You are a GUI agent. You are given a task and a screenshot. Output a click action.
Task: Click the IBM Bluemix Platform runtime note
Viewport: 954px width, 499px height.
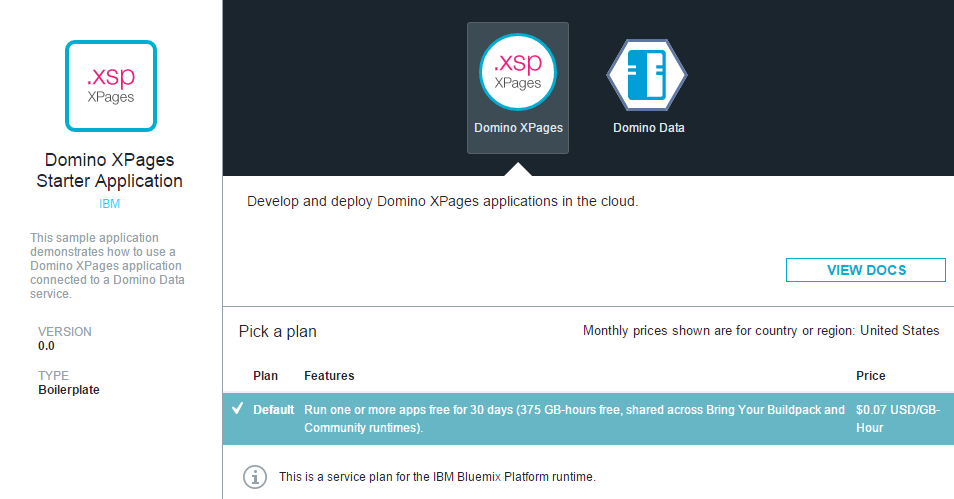(x=437, y=477)
